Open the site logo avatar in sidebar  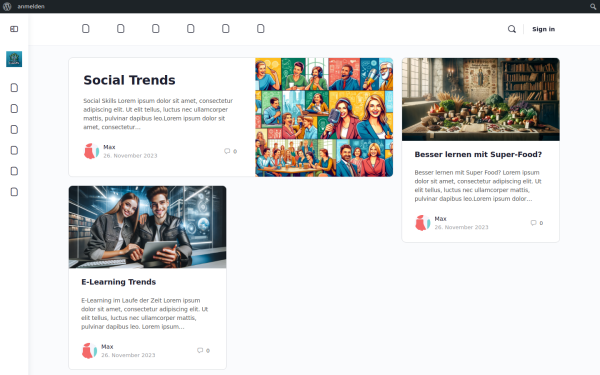coord(14,59)
